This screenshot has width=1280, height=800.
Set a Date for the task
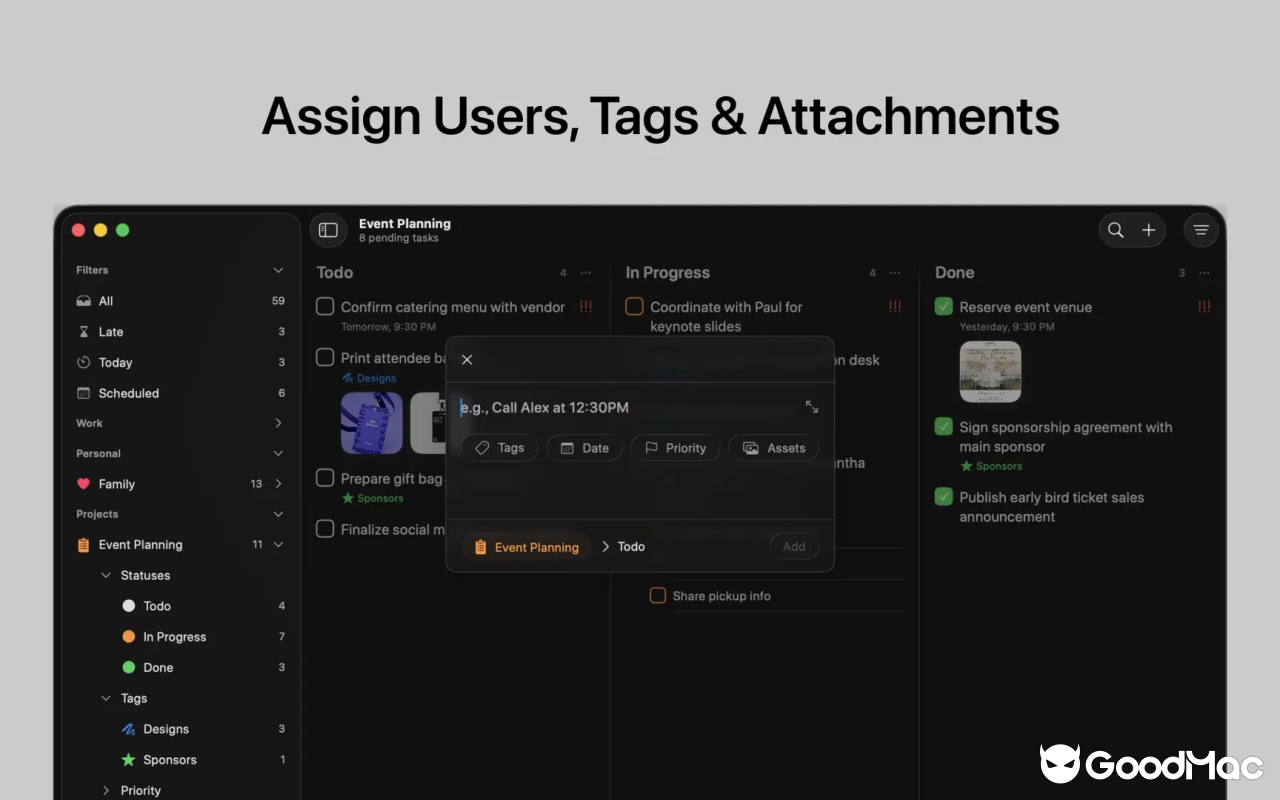click(x=584, y=448)
